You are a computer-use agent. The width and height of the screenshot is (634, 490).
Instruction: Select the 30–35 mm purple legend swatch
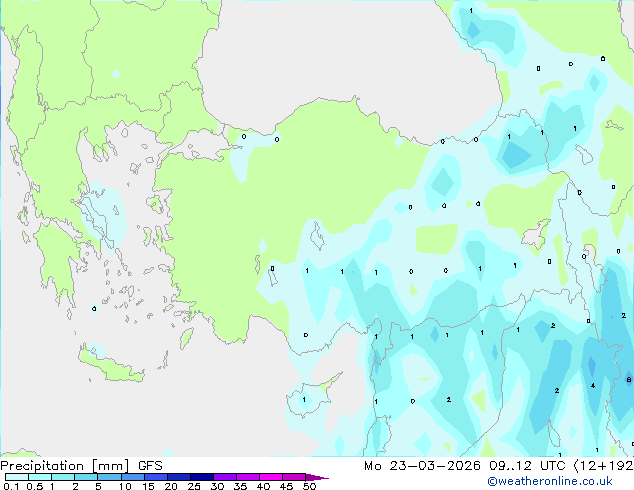click(x=224, y=477)
